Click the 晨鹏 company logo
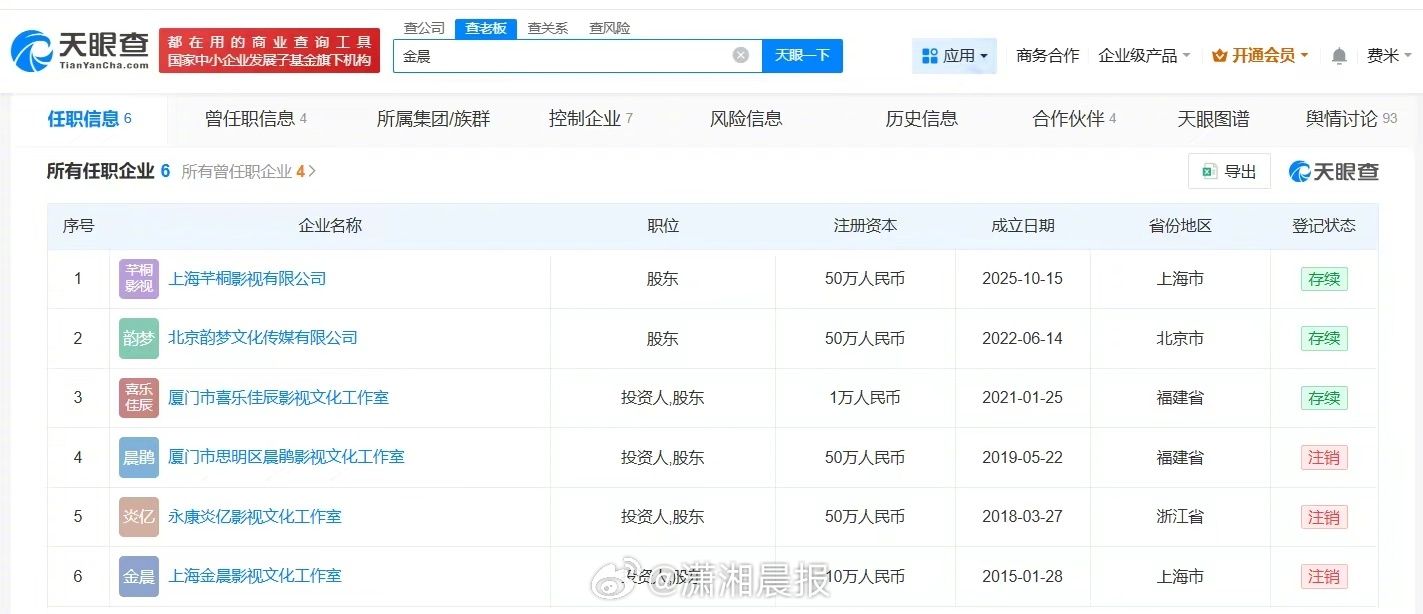This screenshot has width=1423, height=614. pos(139,457)
